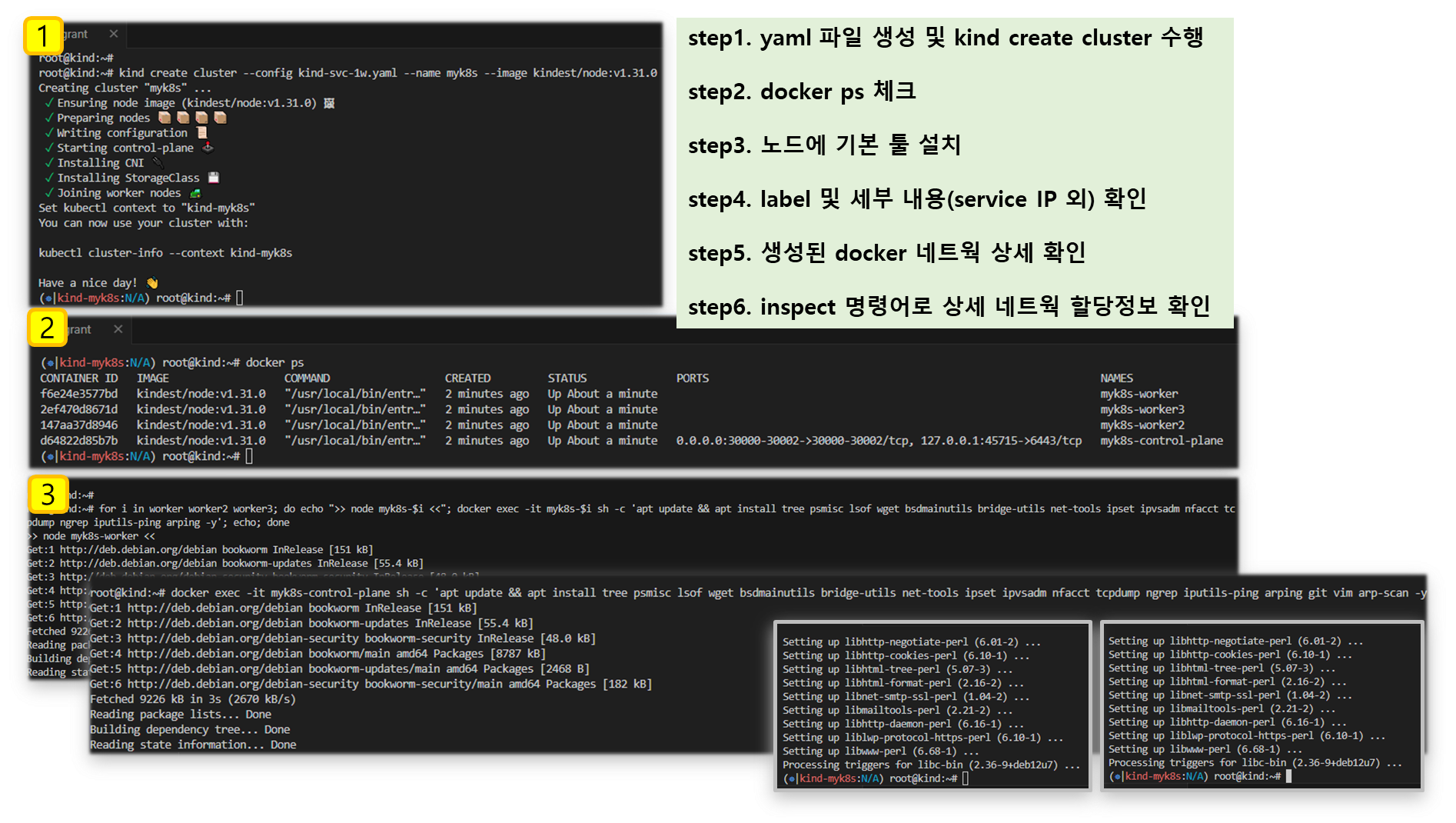Click the 'Fetched 9226 kB in 3s' line
Viewport: 1456px width, 823px height.
point(193,699)
